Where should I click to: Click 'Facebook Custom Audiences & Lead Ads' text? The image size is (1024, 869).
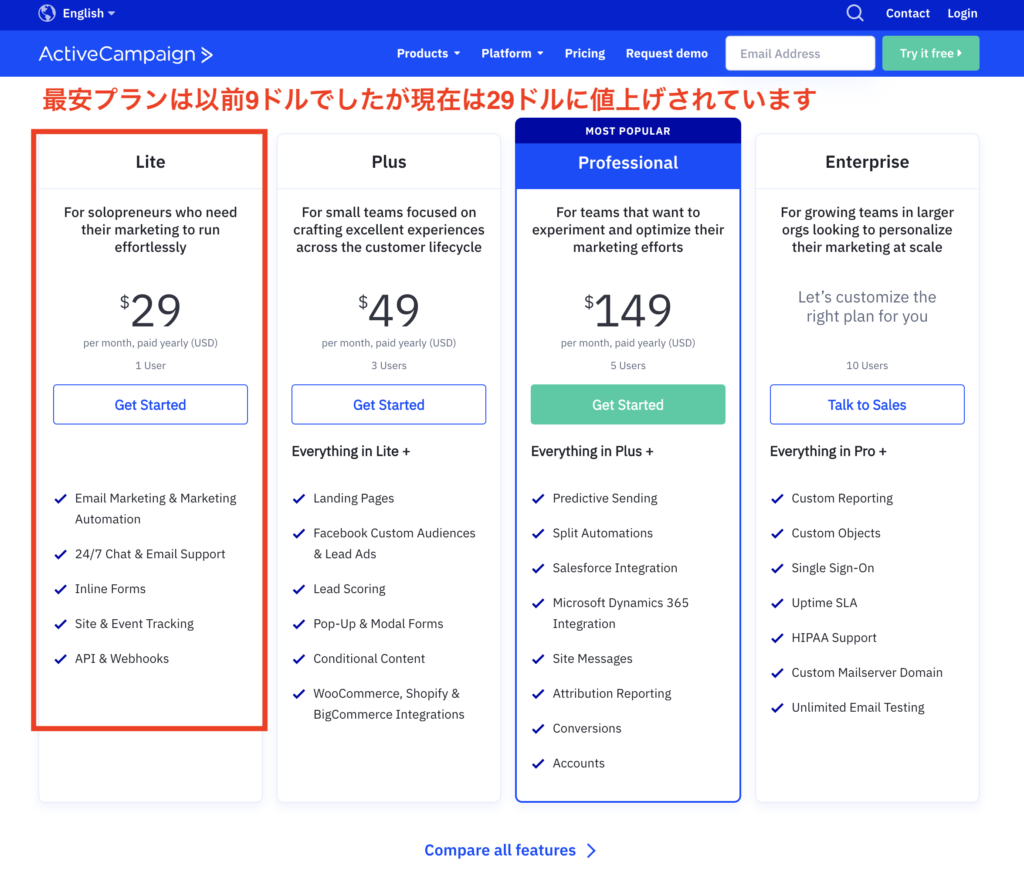[394, 543]
